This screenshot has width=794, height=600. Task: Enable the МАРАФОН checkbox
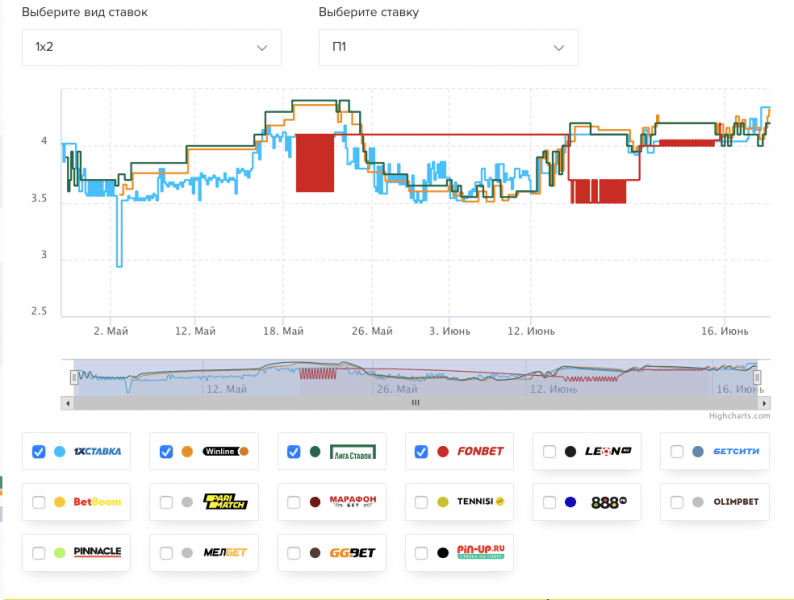pyautogui.click(x=294, y=502)
